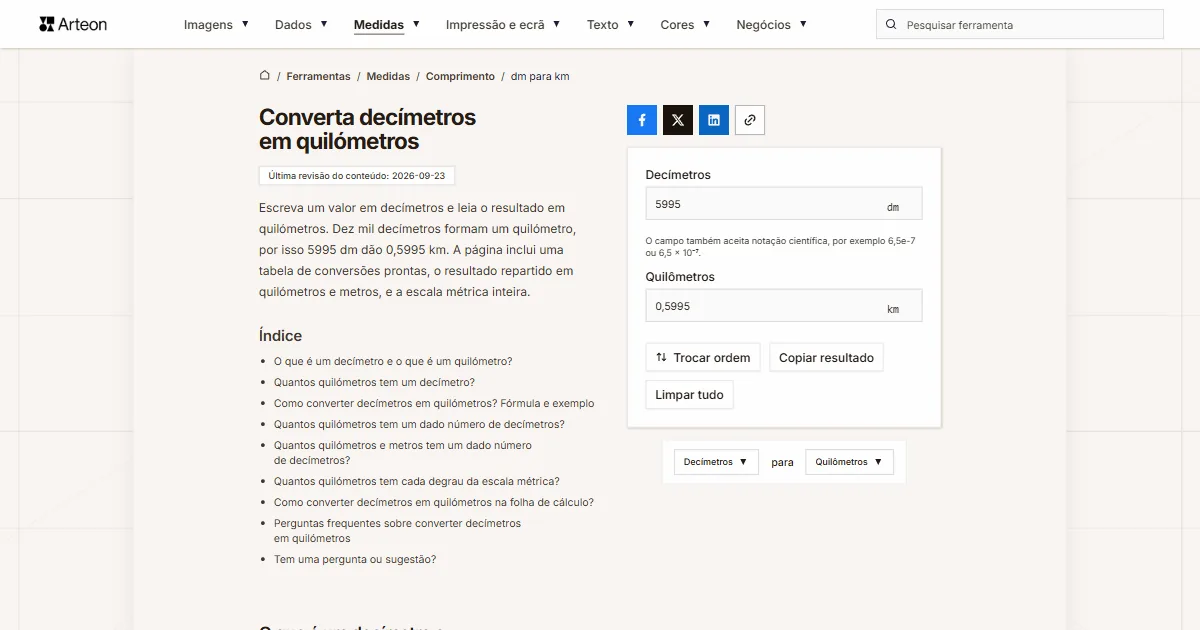This screenshot has width=1200, height=630.
Task: Share page on Facebook
Action: (642, 120)
